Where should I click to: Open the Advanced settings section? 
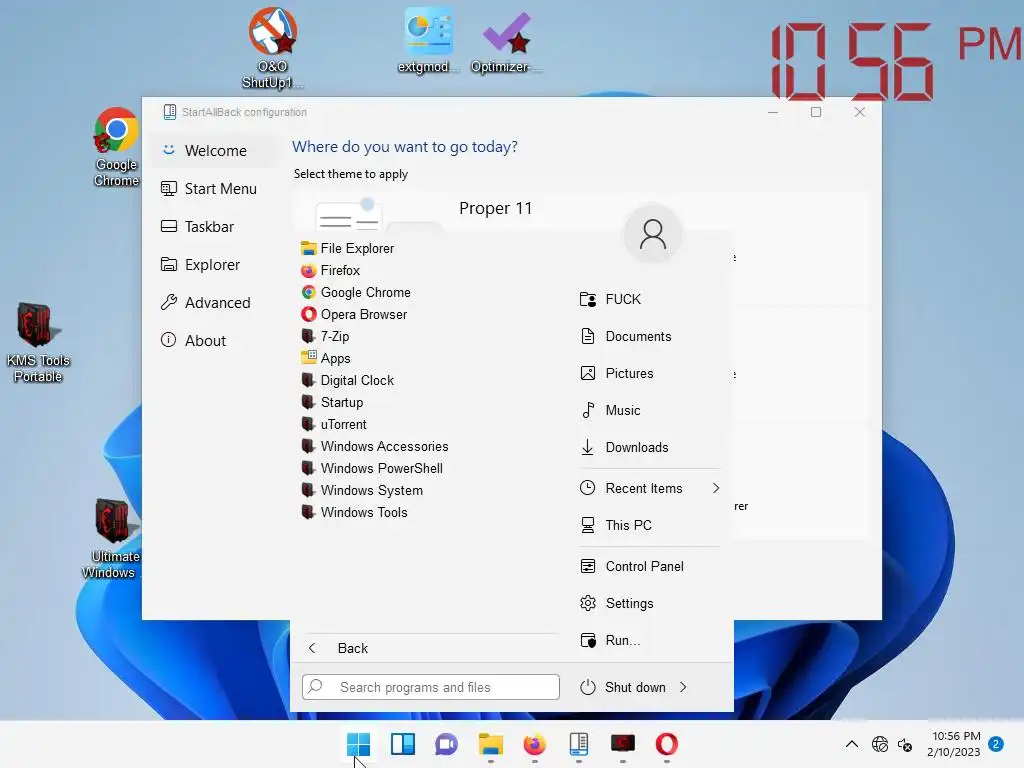[216, 302]
